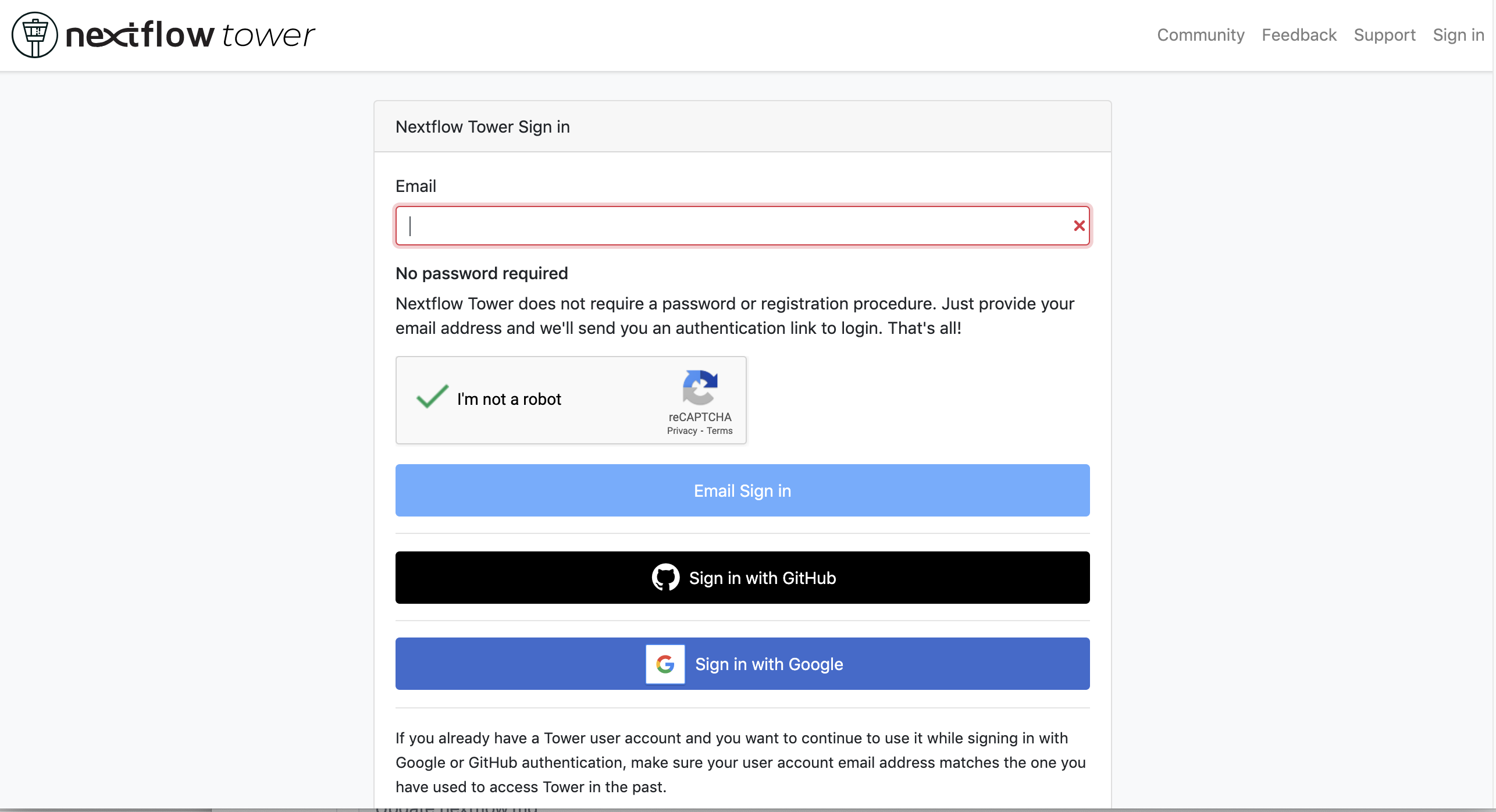Screen dimensions: 1496x812
Task: Click the red X icon in Email field
Action: coord(1079,226)
